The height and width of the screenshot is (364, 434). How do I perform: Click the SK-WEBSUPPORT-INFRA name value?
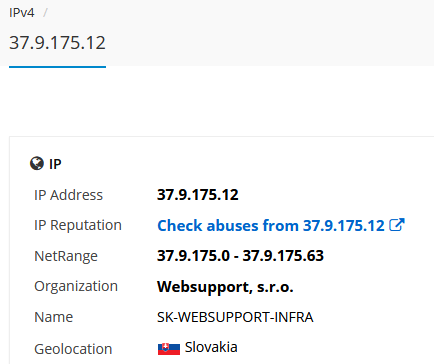click(235, 317)
